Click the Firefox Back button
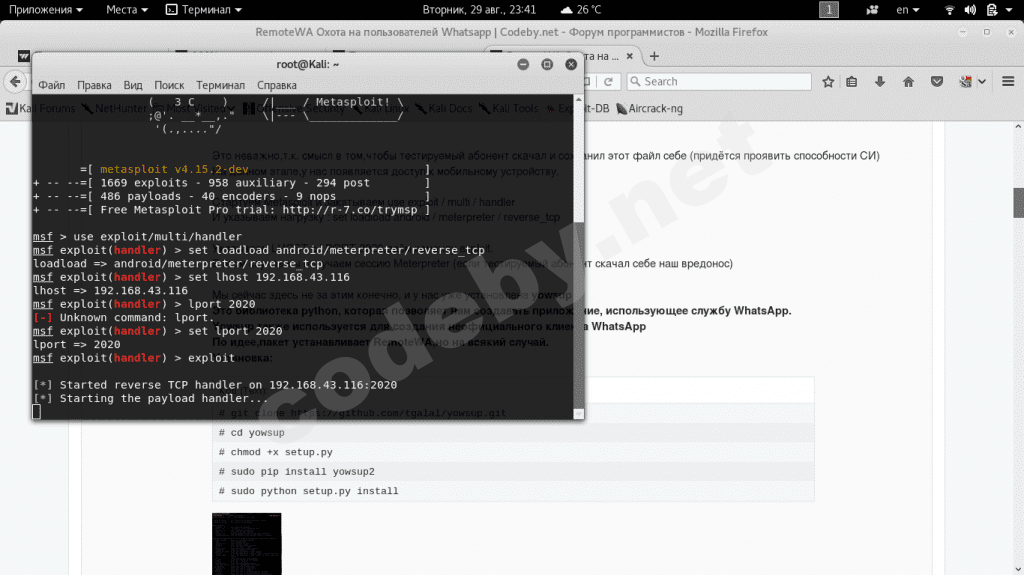Image resolution: width=1024 pixels, height=575 pixels. pyautogui.click(x=15, y=82)
